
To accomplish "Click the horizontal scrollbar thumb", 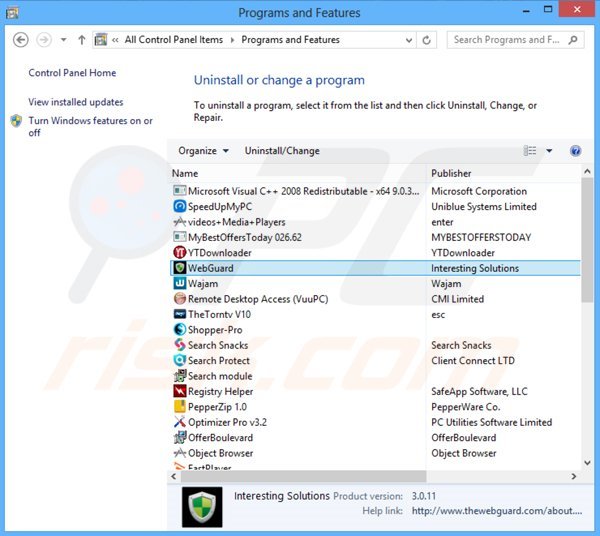I will (303, 476).
